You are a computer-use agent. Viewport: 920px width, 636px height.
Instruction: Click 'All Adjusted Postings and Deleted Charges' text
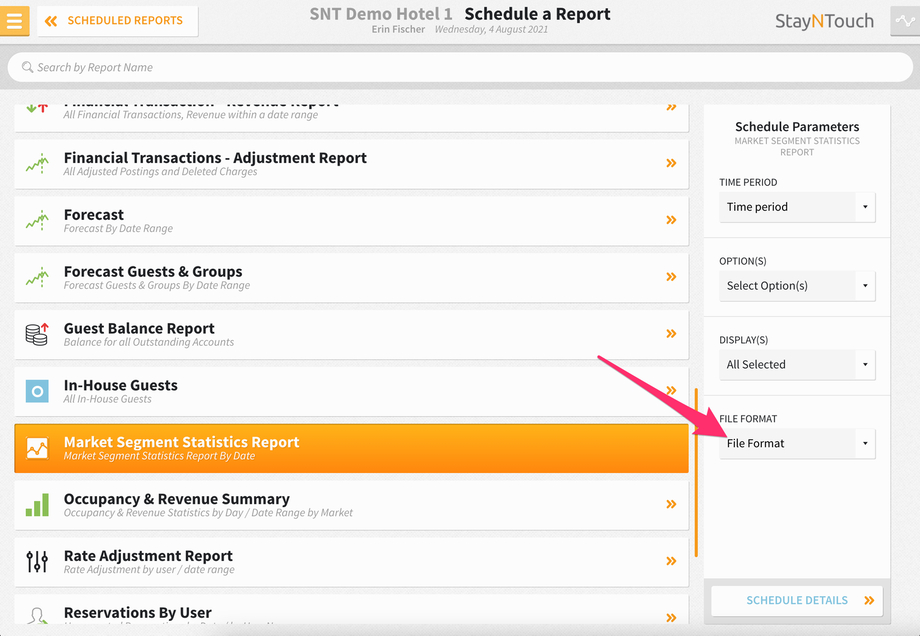tap(161, 172)
